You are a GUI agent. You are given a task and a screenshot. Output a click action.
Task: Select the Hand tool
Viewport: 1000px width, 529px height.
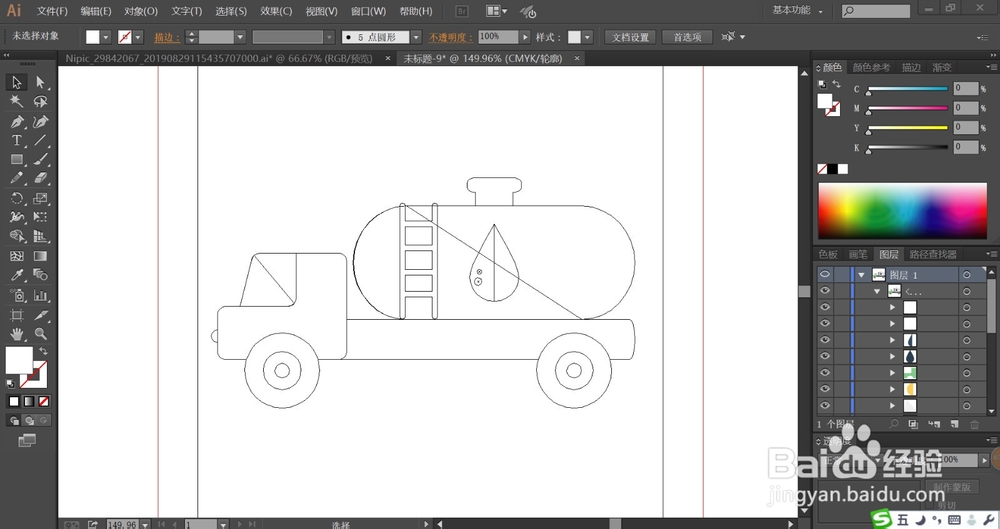tap(17, 334)
